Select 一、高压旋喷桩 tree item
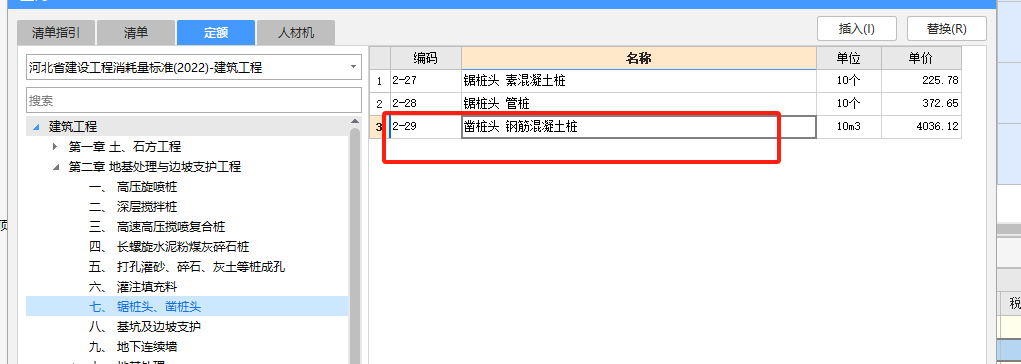Image resolution: width=1021 pixels, height=364 pixels. pos(133,187)
